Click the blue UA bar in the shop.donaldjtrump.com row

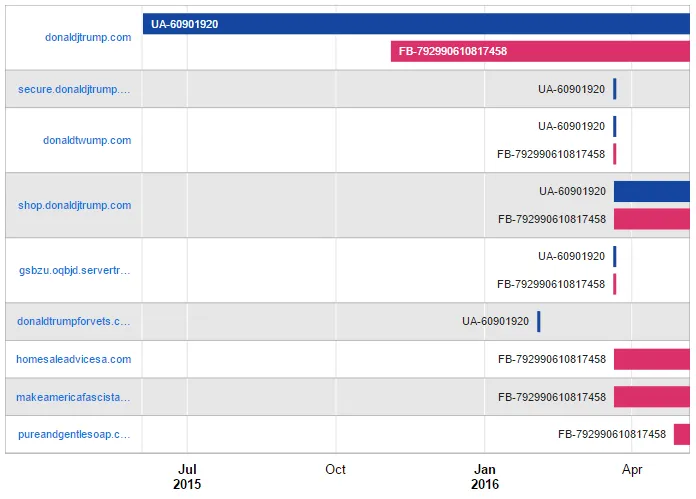point(652,191)
